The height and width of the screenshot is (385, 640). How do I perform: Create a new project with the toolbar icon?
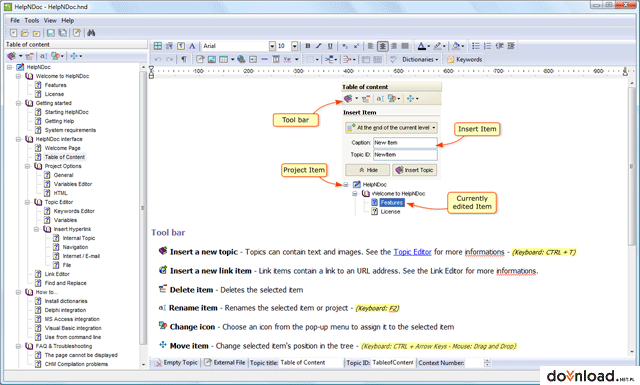coord(13,33)
